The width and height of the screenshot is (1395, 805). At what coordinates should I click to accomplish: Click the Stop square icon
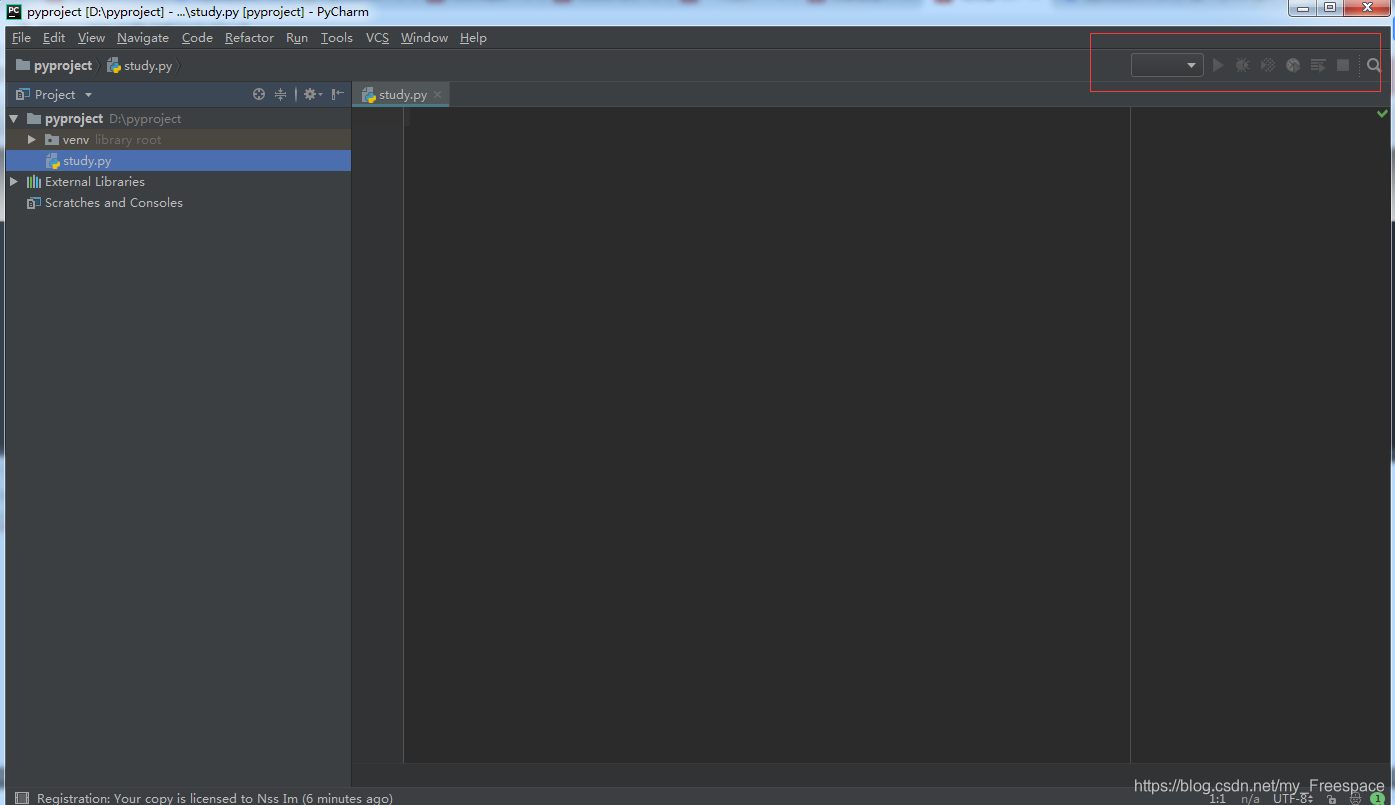pos(1343,65)
